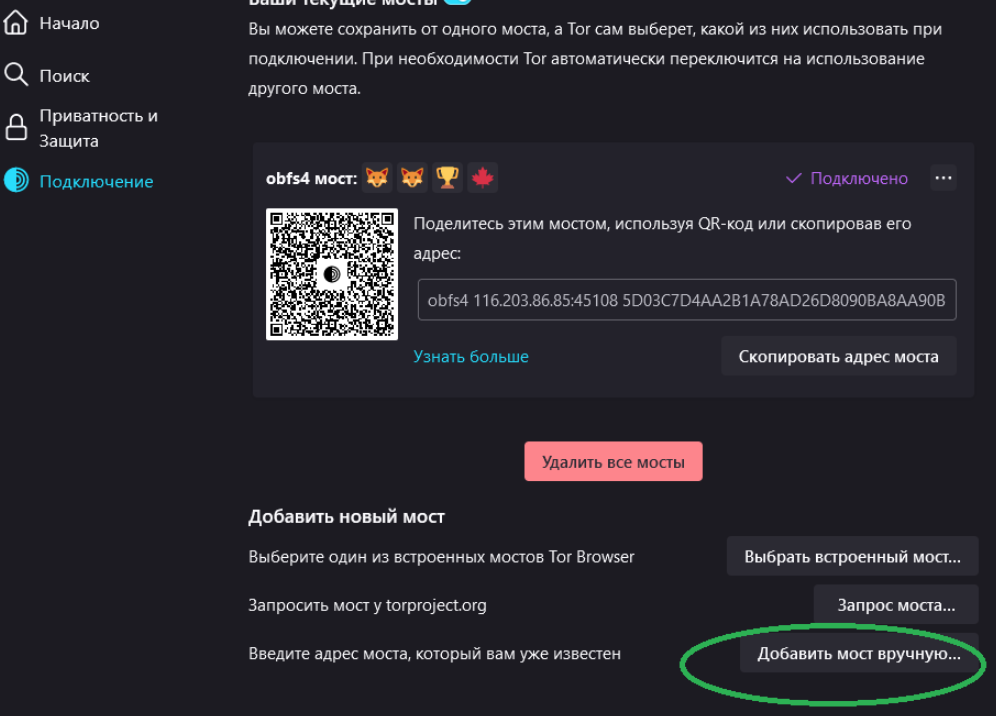Image resolution: width=996 pixels, height=716 pixels.
Task: Click the maple leaf emoji in bridge header
Action: 483,178
